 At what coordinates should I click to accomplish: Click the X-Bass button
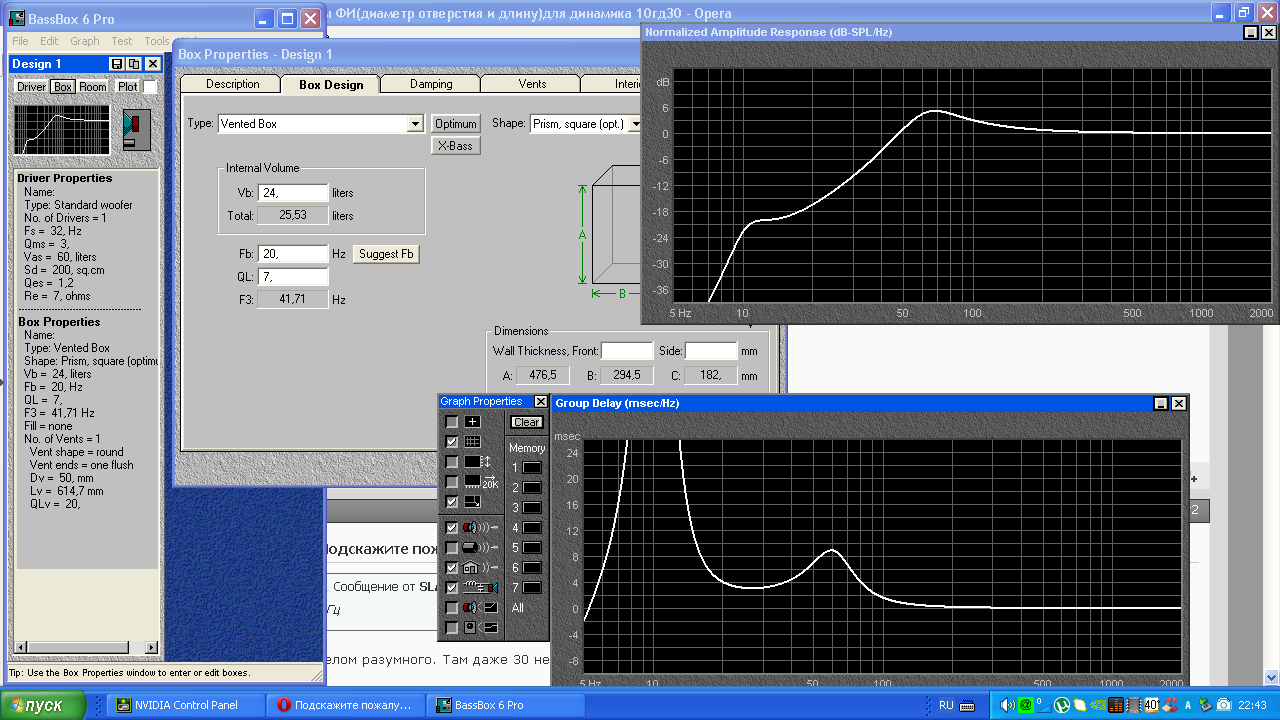coord(456,146)
